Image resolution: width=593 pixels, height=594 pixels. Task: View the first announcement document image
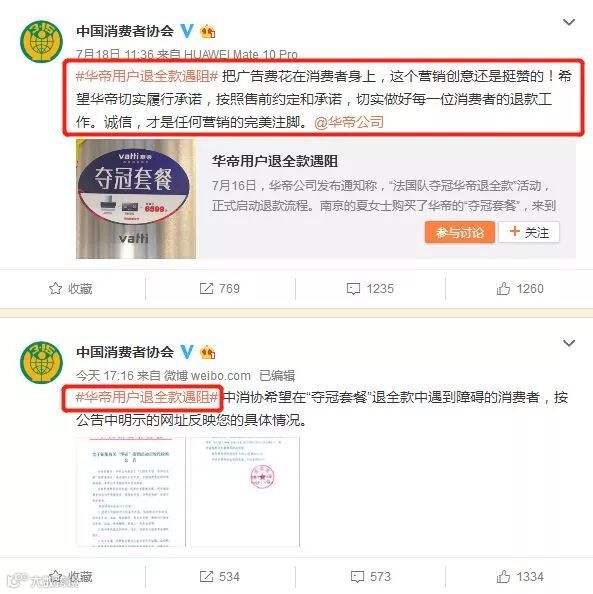pos(131,492)
